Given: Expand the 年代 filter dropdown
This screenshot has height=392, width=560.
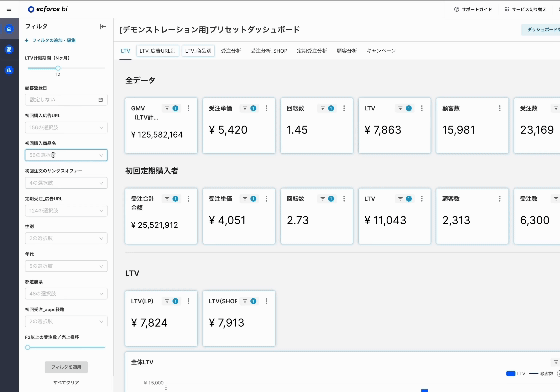Looking at the screenshot, I should pyautogui.click(x=66, y=266).
